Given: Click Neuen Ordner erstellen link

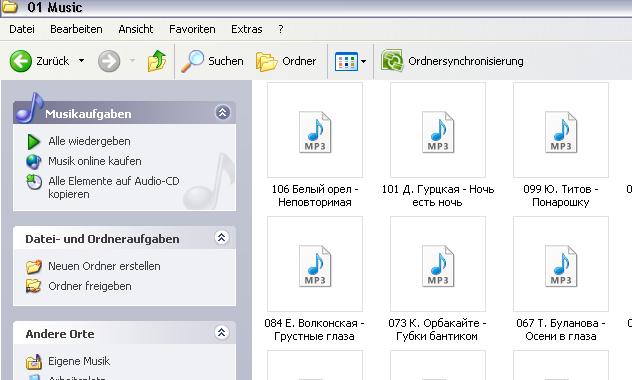Looking at the screenshot, I should pyautogui.click(x=104, y=266).
